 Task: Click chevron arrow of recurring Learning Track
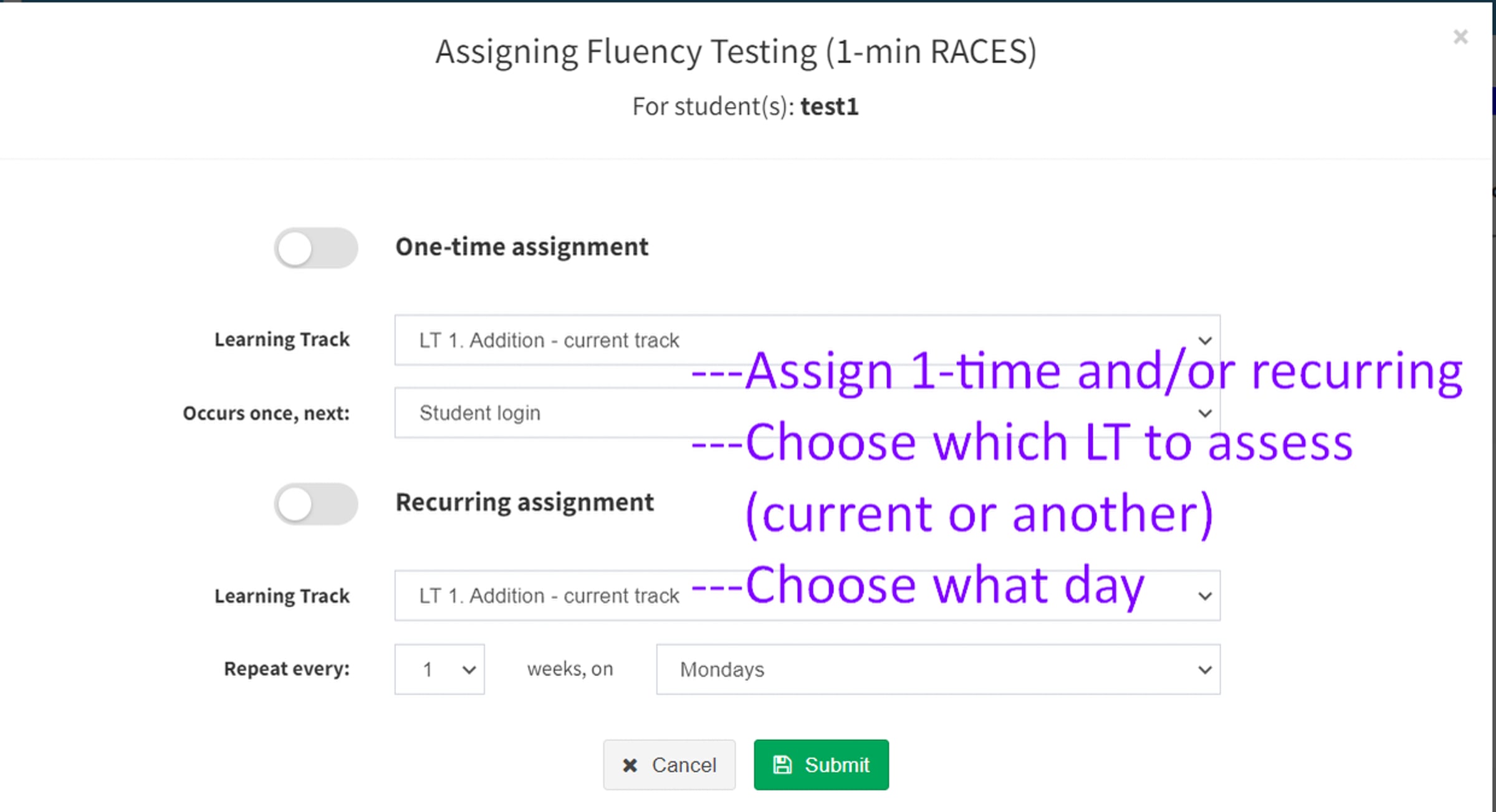tap(1205, 596)
